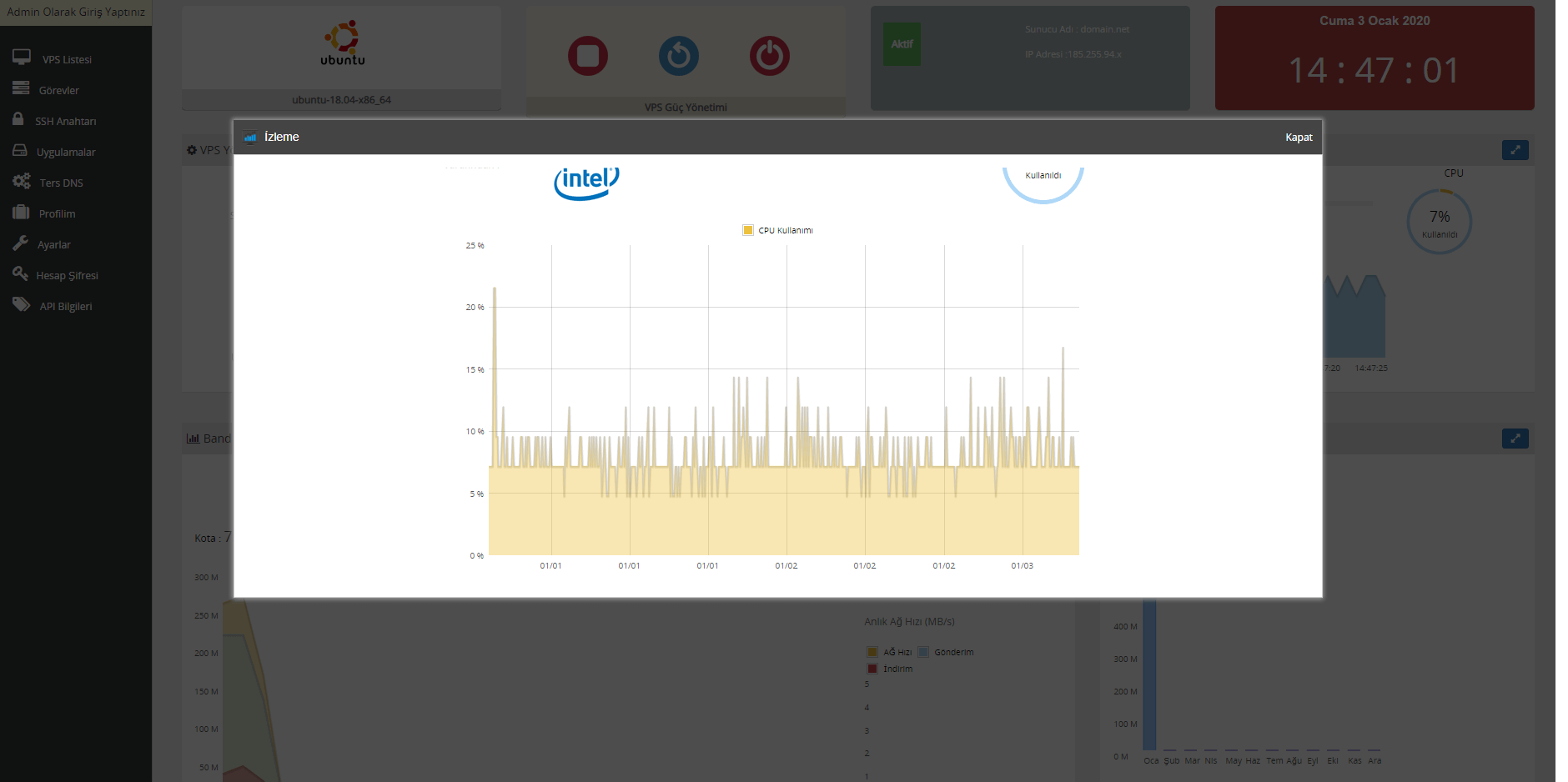Expand the CPU panel with blue button

click(1515, 150)
